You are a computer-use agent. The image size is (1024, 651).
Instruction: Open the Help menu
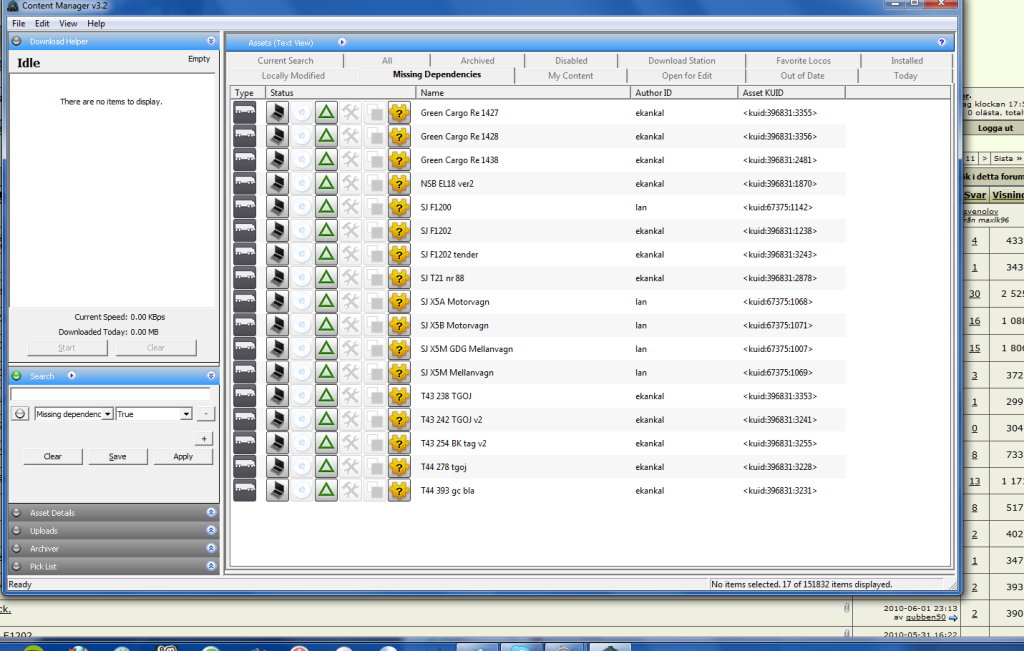point(96,24)
